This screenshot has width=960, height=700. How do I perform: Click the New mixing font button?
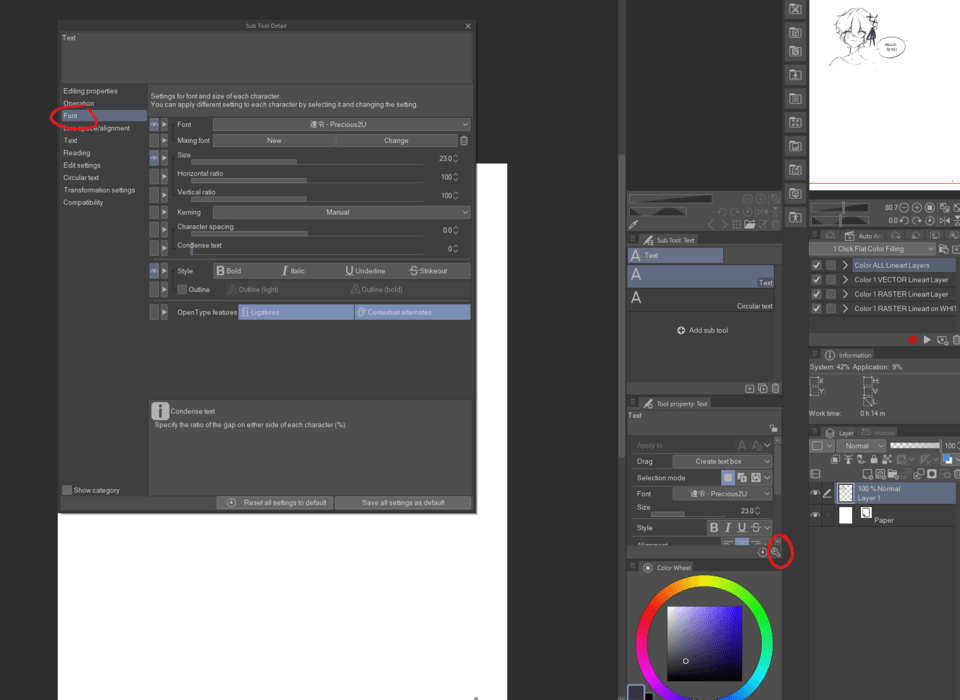point(274,141)
